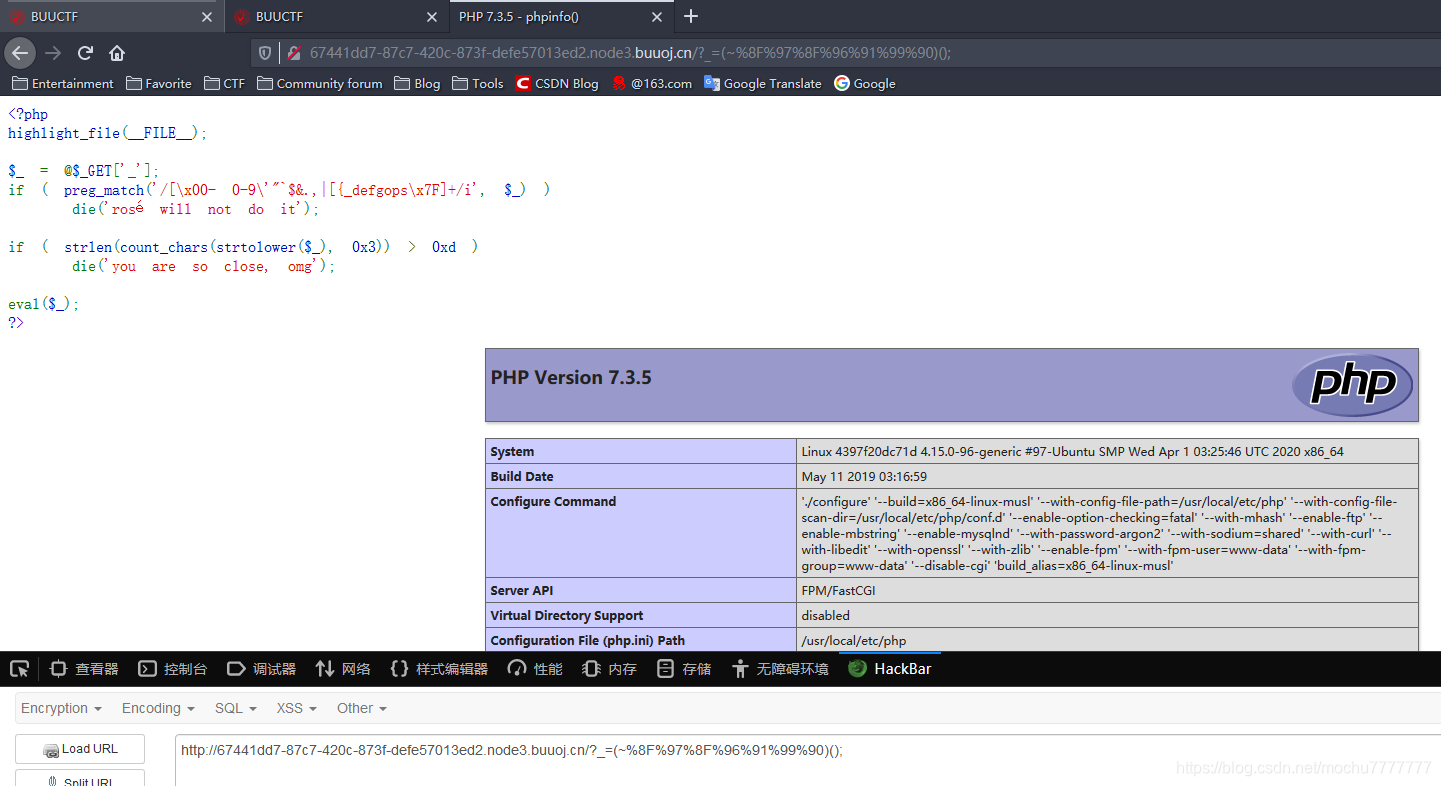Open the 样式编辑器 Style Editor panel
Viewport: 1441px width, 786px height.
point(439,668)
